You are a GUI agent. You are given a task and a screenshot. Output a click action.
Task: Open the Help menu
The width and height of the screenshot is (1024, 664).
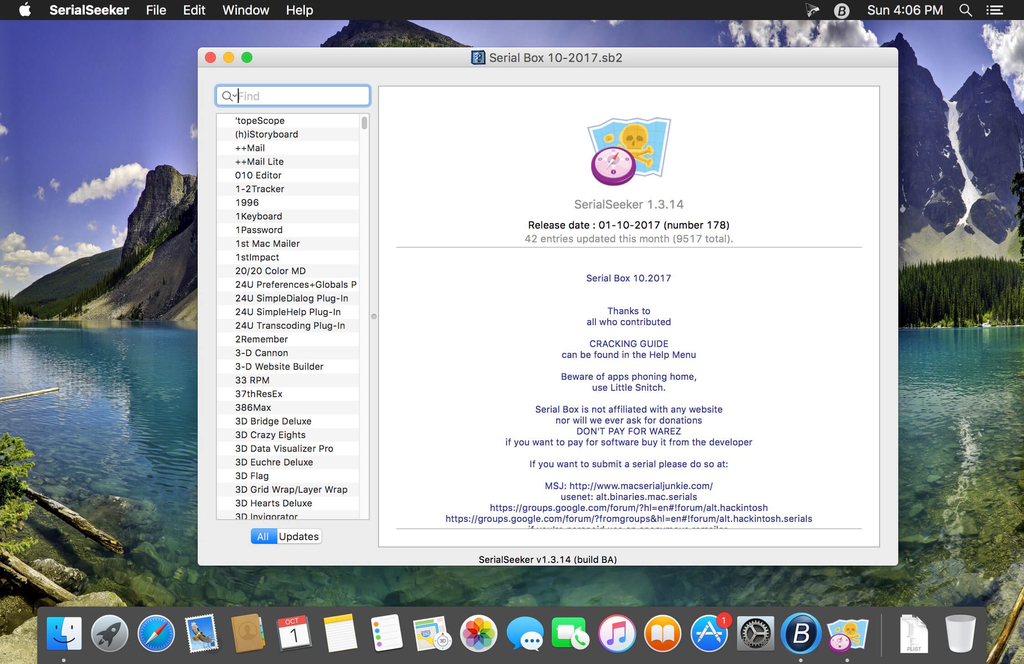point(299,10)
